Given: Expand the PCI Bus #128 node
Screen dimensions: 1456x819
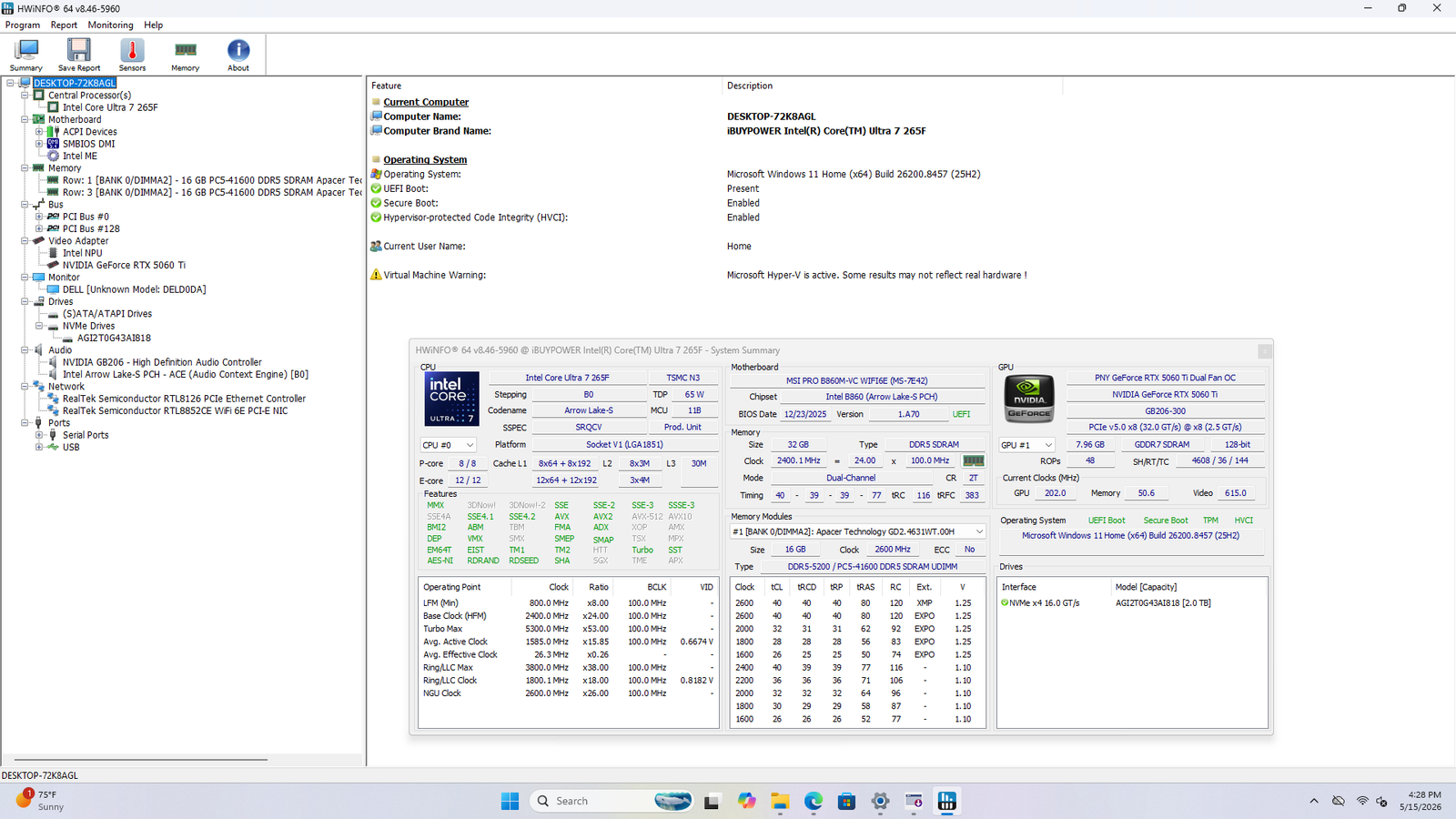Looking at the screenshot, I should [x=39, y=228].
